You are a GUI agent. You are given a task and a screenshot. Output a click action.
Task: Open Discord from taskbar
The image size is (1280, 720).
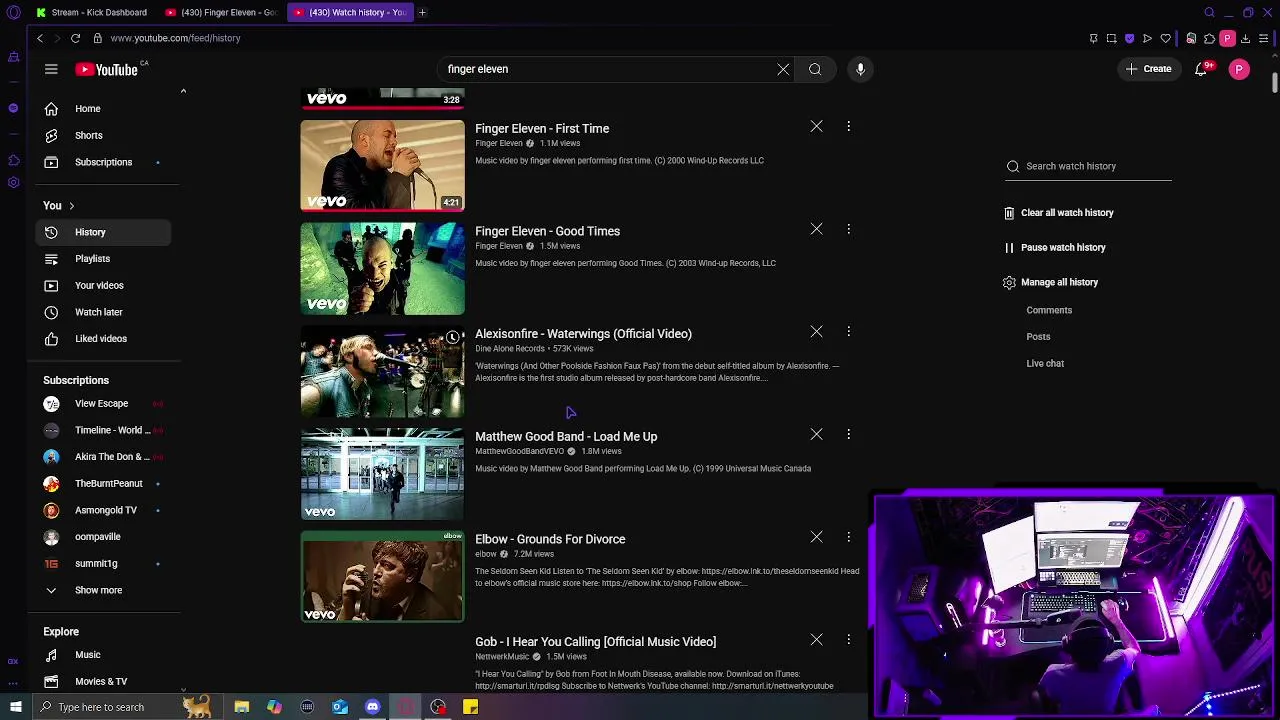point(373,707)
